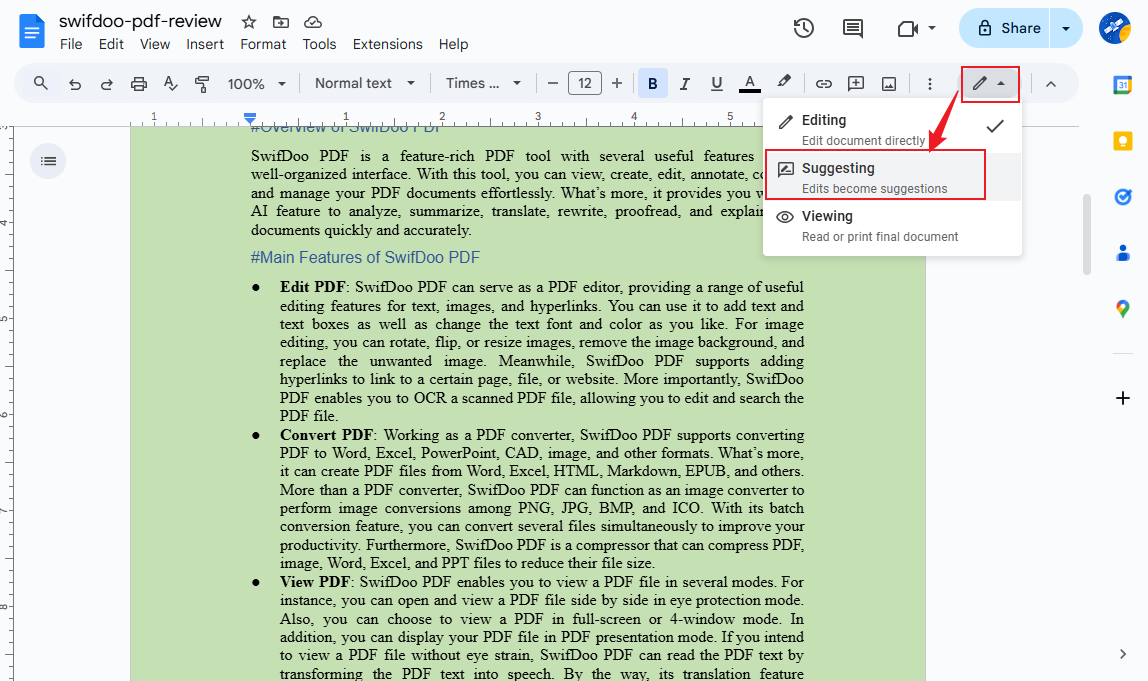This screenshot has height=681, width=1148.
Task: Open the Tools menu
Action: [x=319, y=44]
